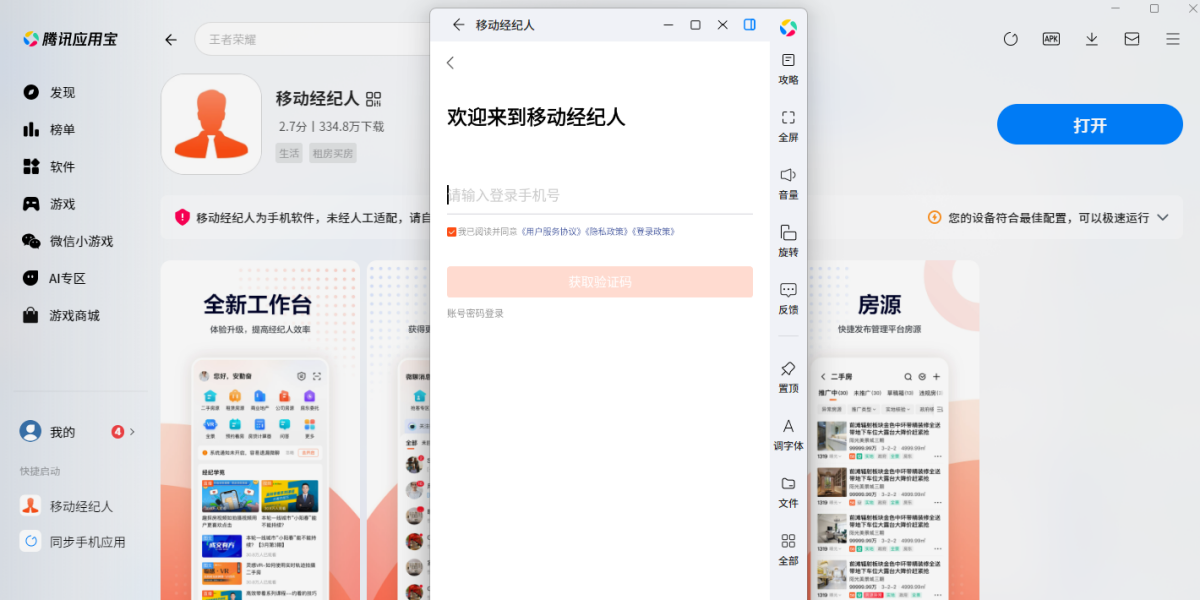
Task: Click the 租房买房 category tag
Action: 333,153
